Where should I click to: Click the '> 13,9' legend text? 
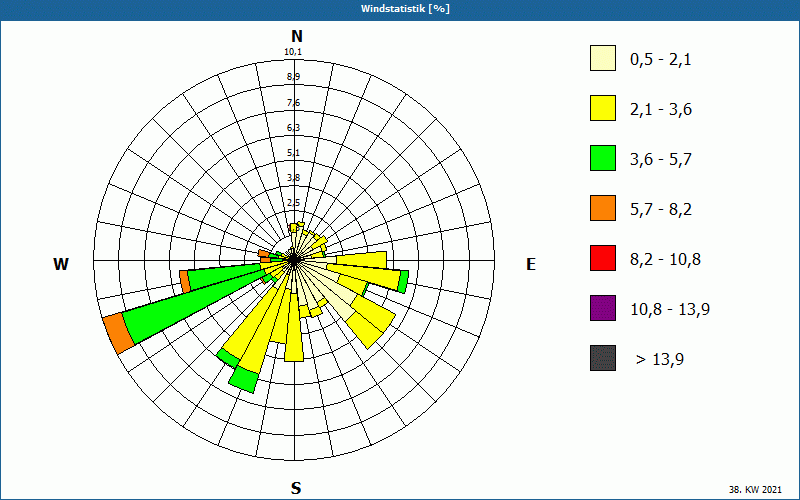tap(660, 360)
